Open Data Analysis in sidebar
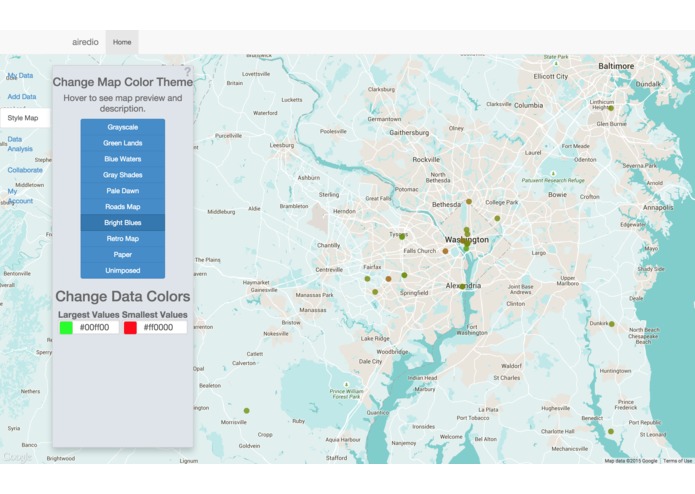This screenshot has height=494, width=695. [20, 144]
